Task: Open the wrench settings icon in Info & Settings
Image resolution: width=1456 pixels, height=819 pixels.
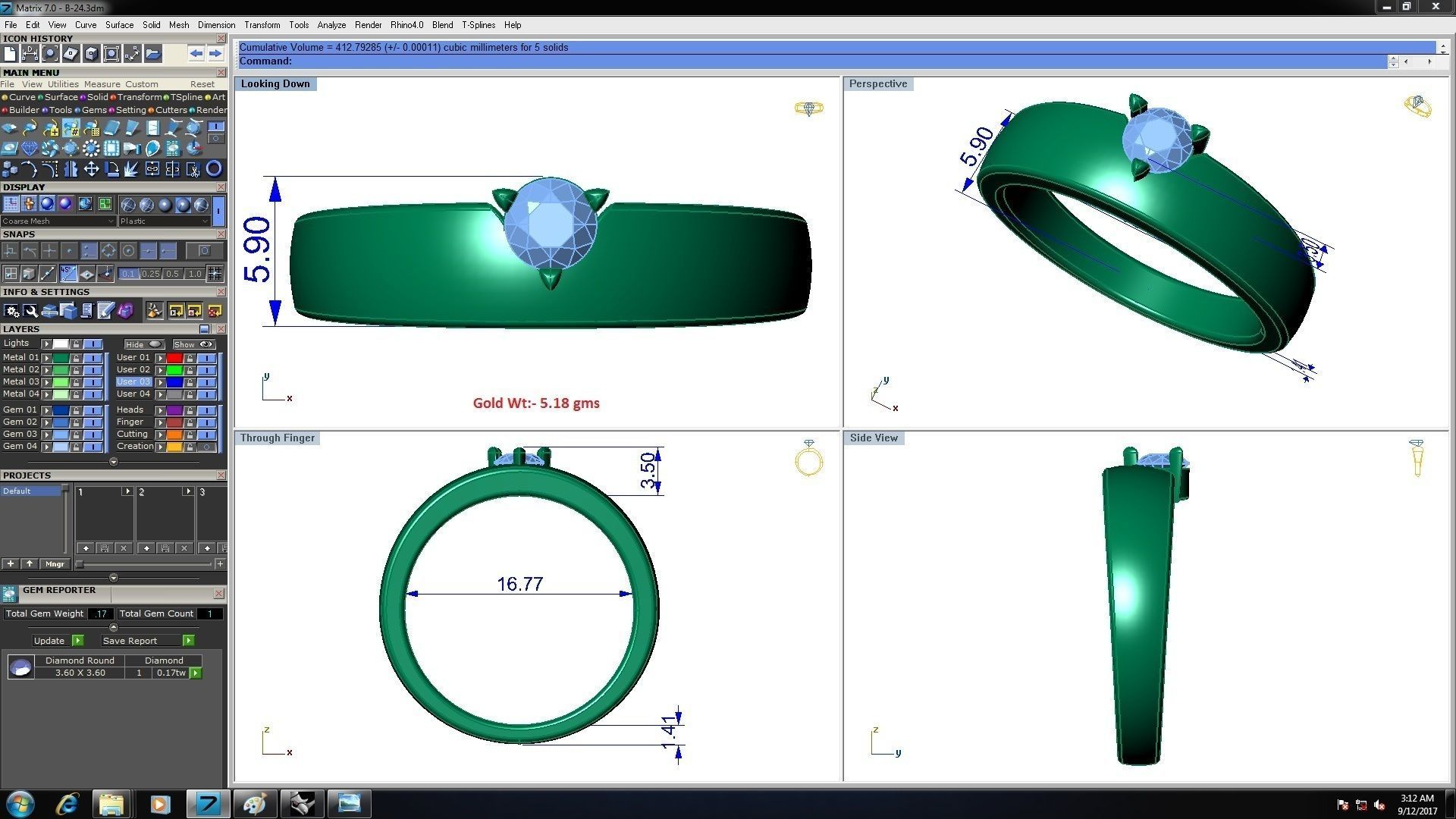Action: 30,311
